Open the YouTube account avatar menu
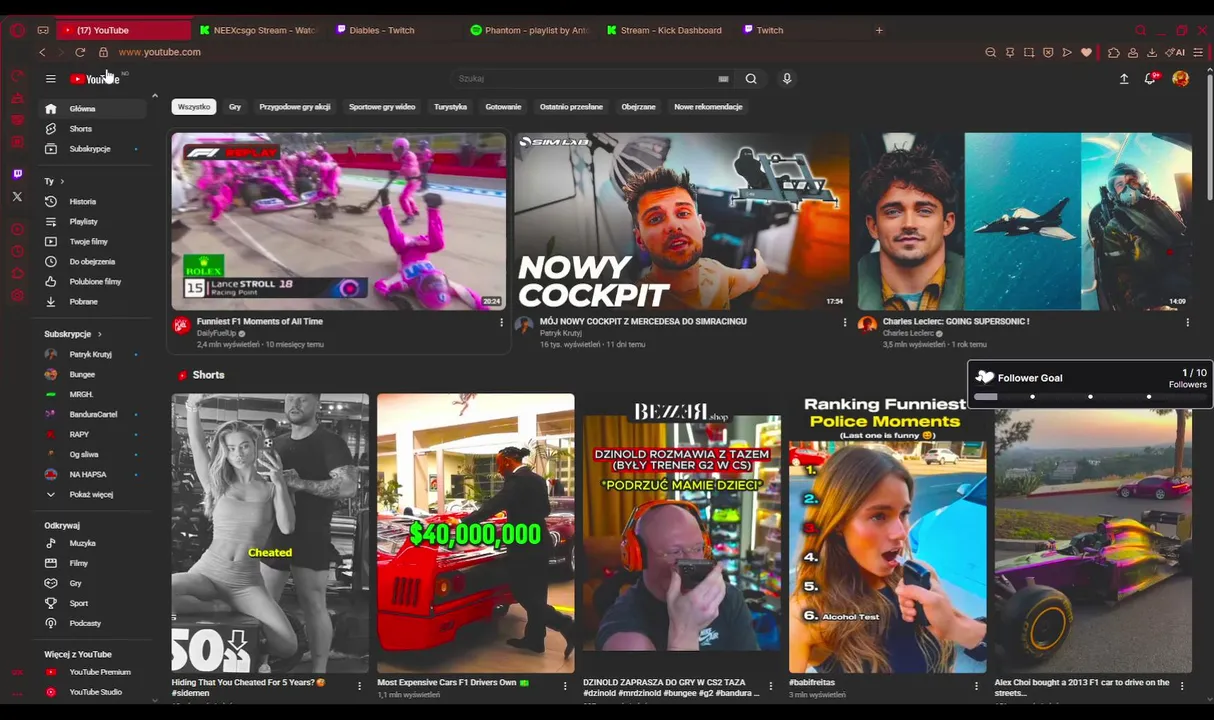The width and height of the screenshot is (1214, 720). tap(1181, 78)
